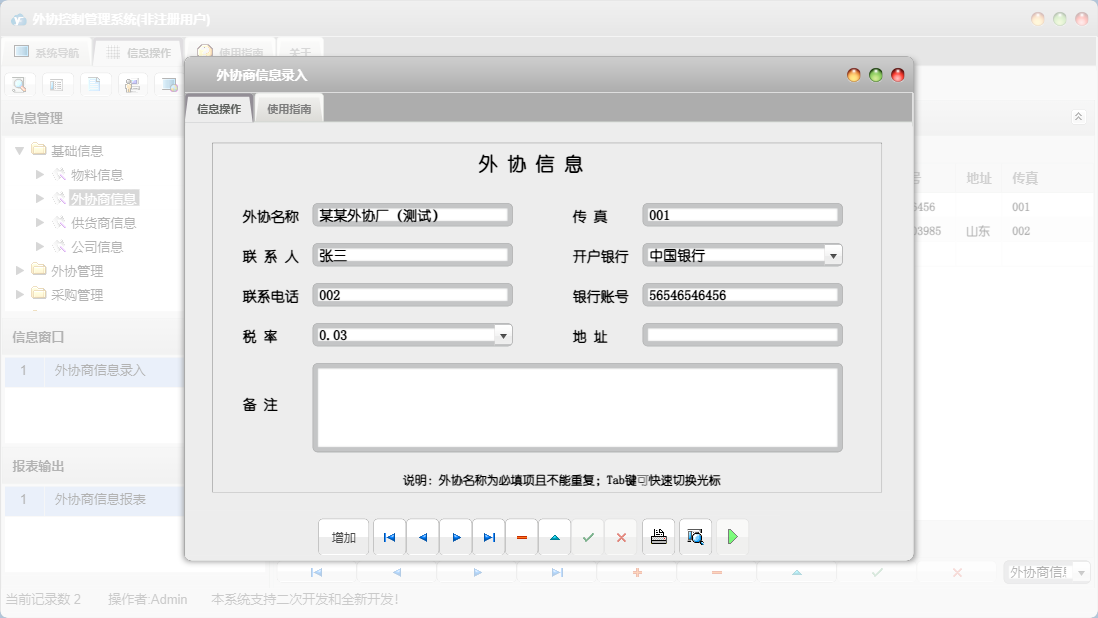This screenshot has width=1098, height=618.
Task: Click the red minus delete record icon
Action: pos(522,538)
